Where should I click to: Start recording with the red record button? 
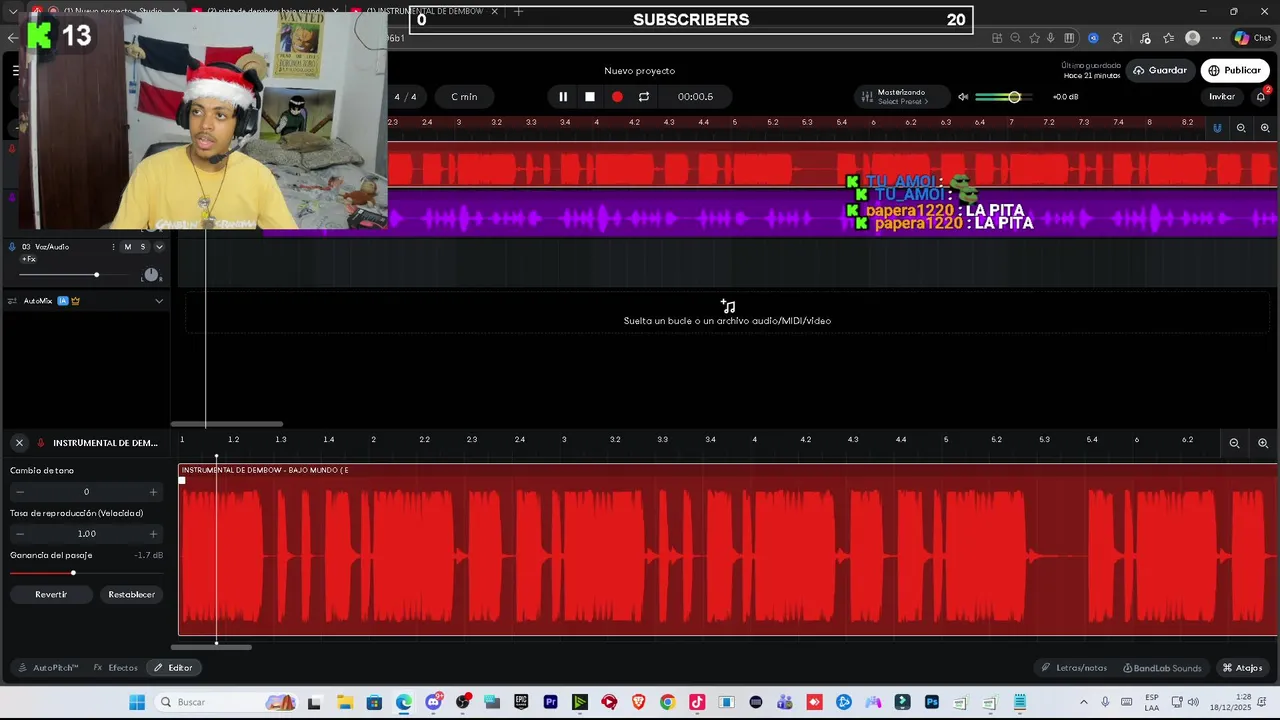tap(617, 97)
